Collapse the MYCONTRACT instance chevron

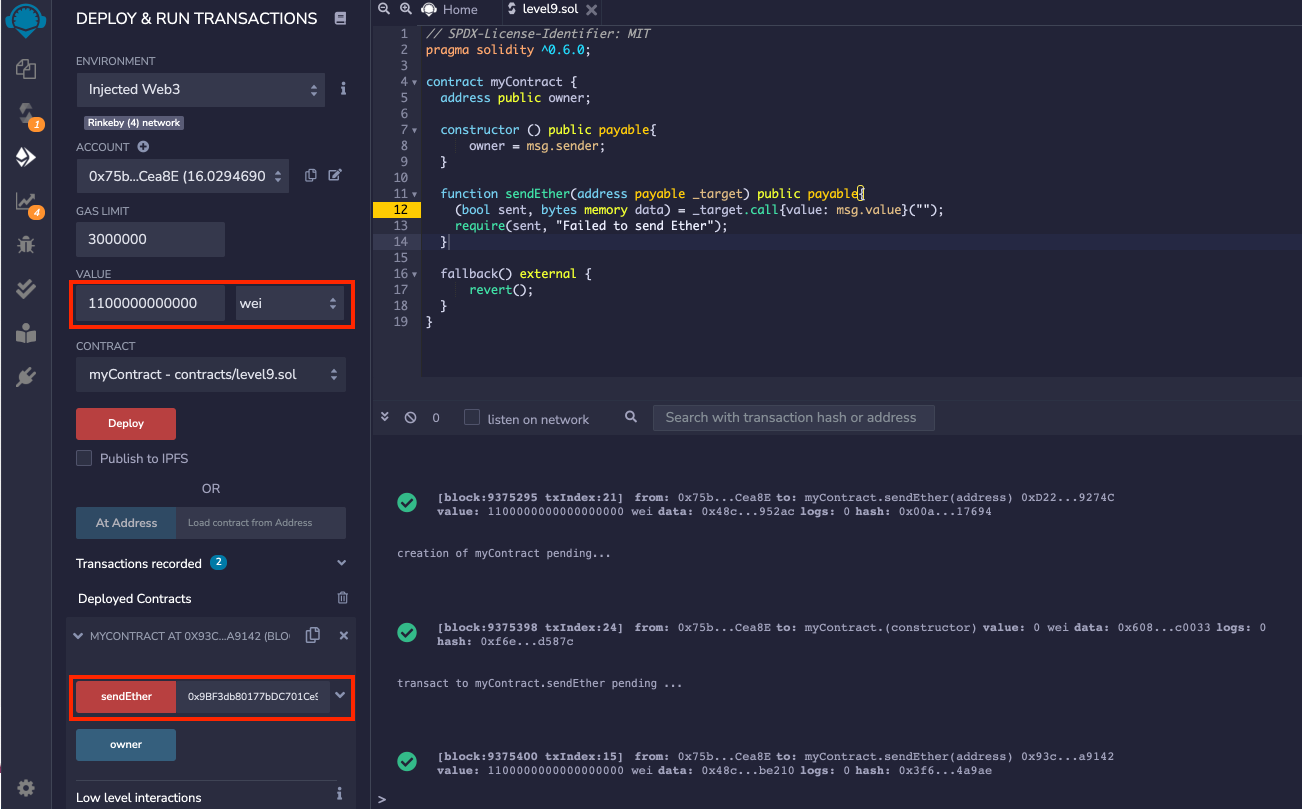coord(78,635)
